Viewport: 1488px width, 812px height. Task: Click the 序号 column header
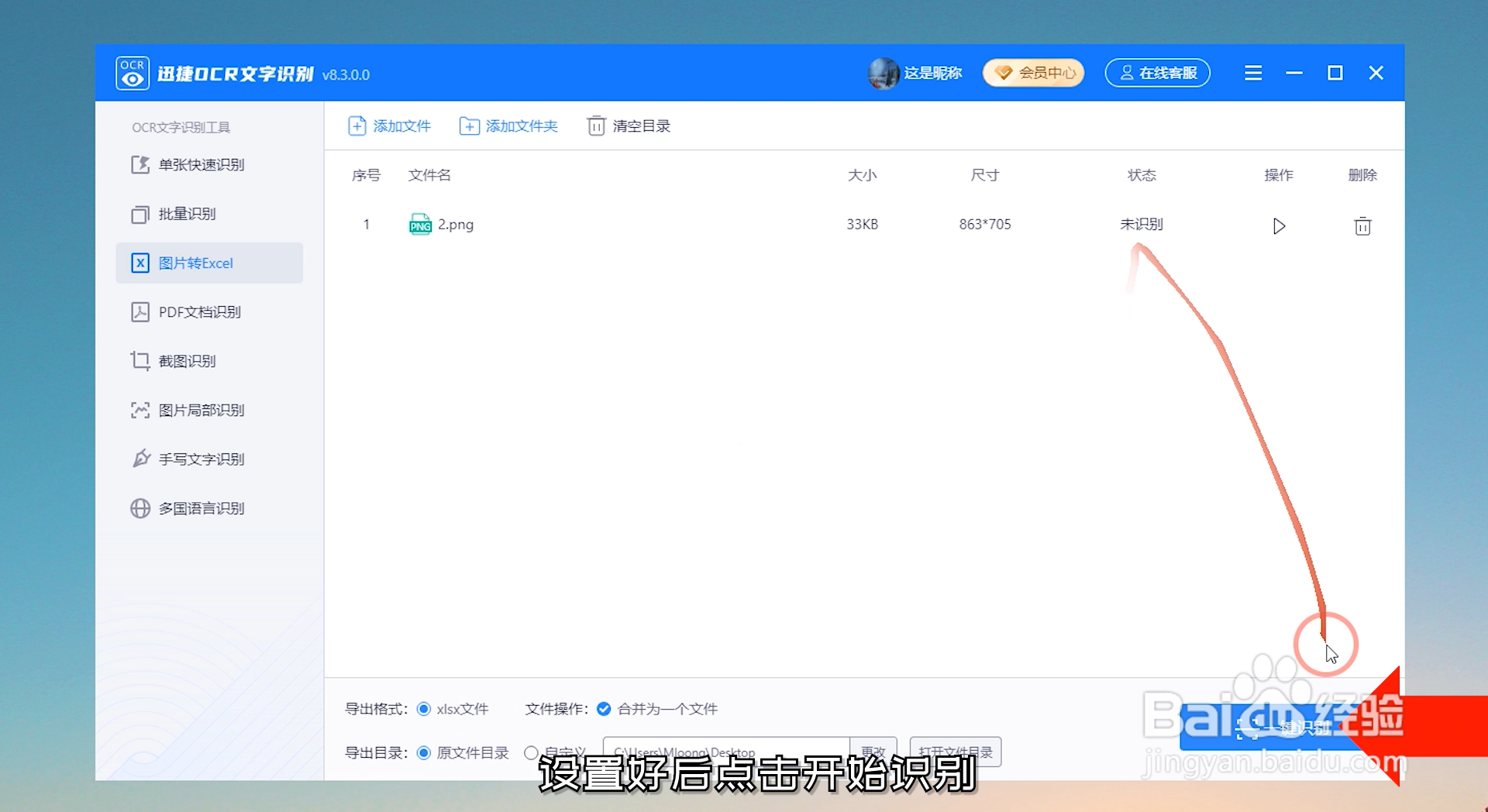point(366,175)
